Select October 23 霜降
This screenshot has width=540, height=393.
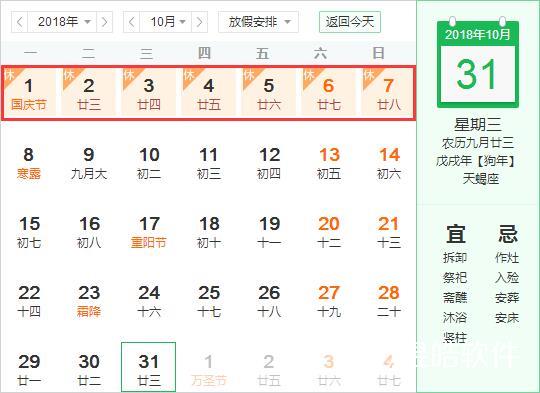coord(89,300)
